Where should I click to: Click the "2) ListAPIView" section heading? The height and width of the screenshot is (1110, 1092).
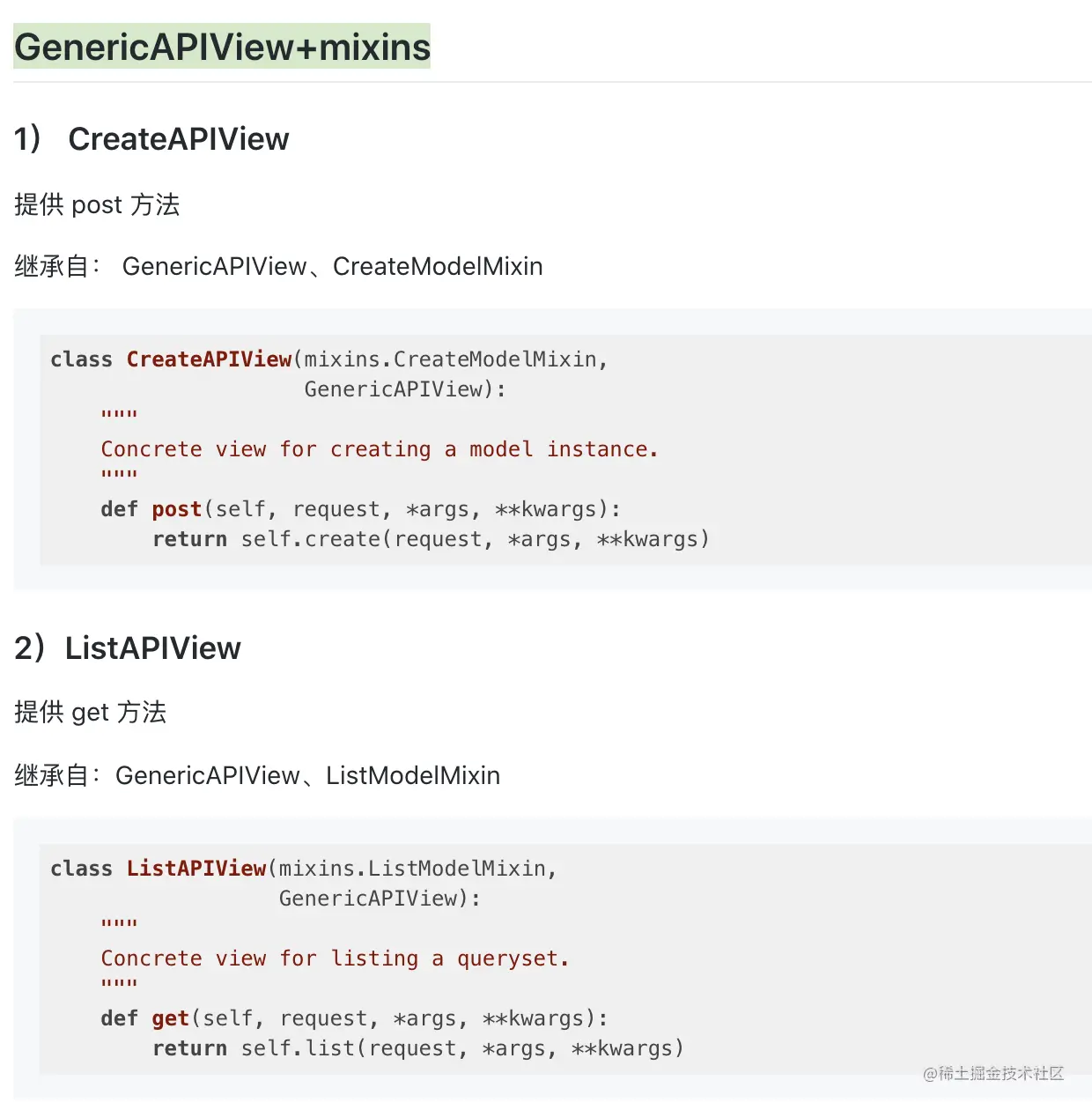point(128,648)
